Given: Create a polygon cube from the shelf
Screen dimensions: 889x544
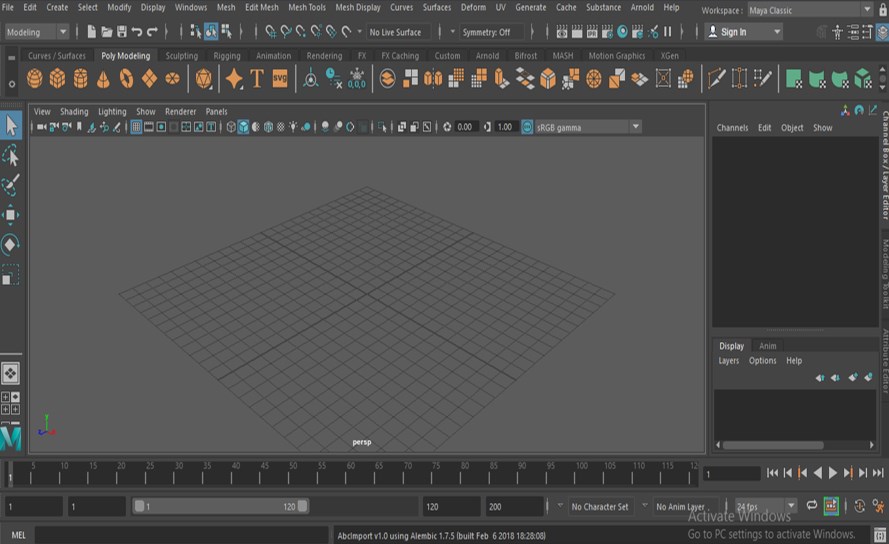Looking at the screenshot, I should (58, 79).
